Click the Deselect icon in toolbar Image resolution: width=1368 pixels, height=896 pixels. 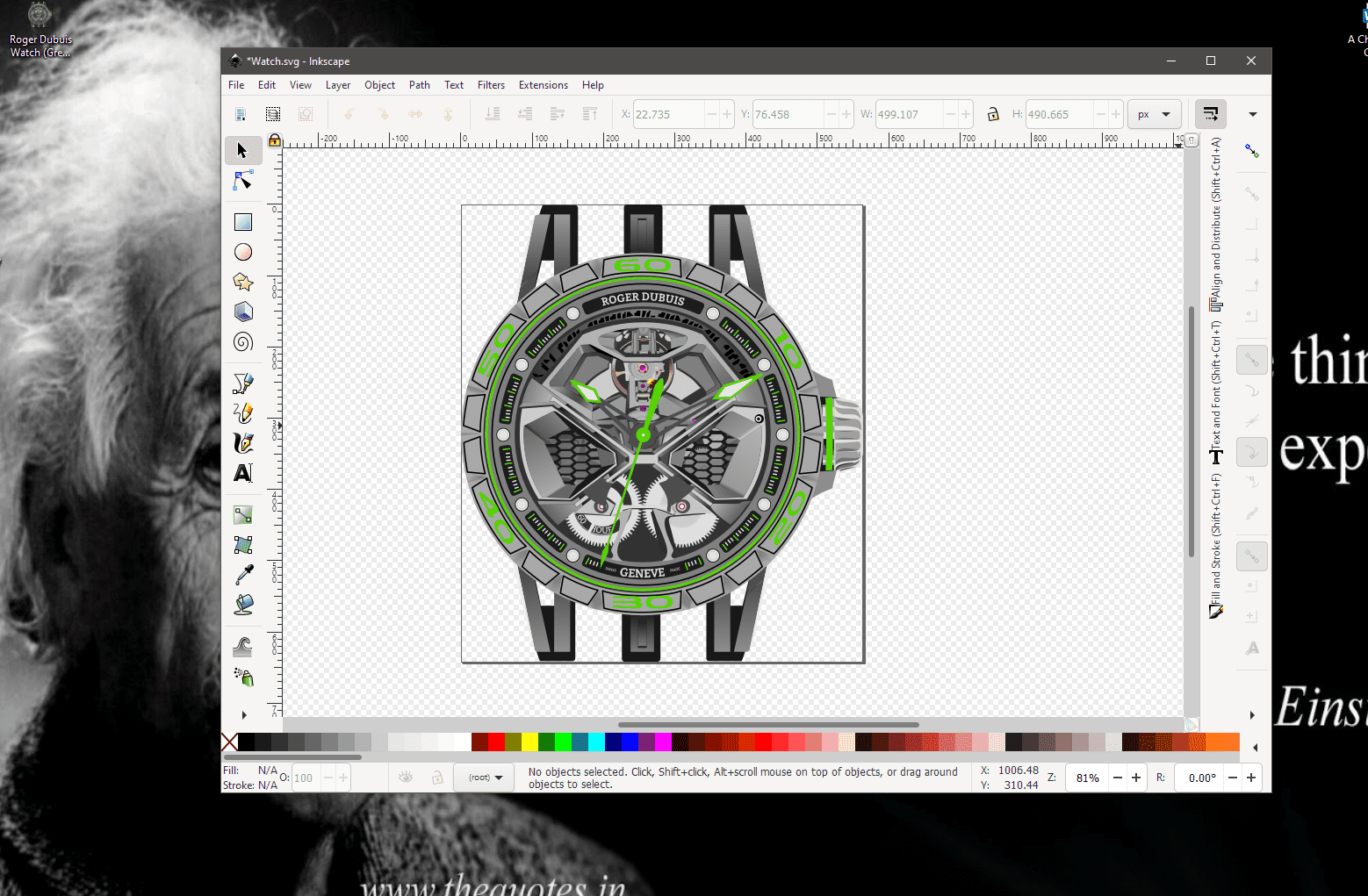(306, 114)
